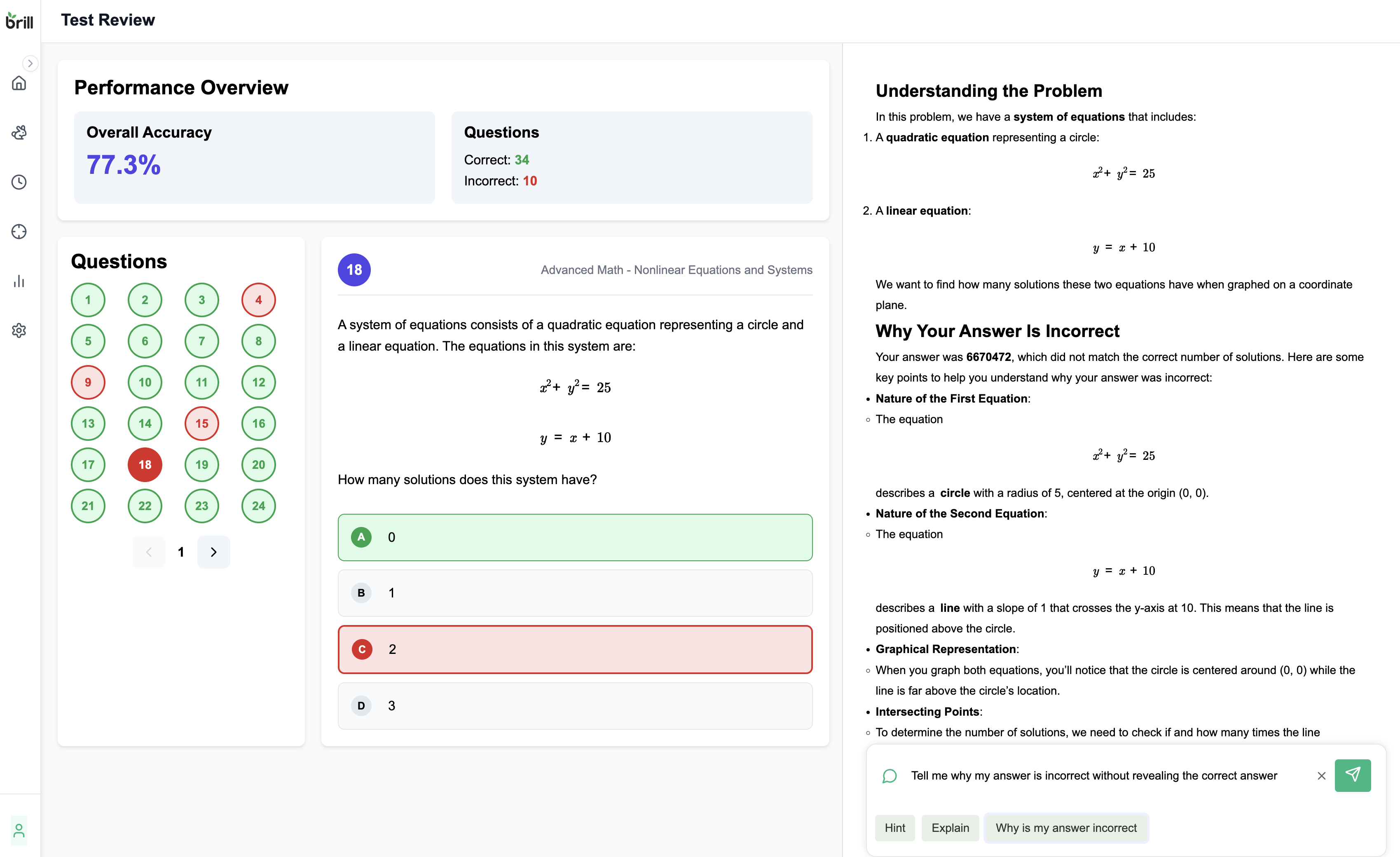Clear the chat input with X
The image size is (1400, 857).
click(x=1321, y=776)
